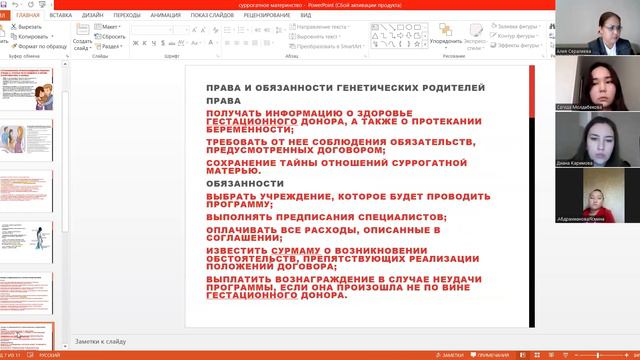Switch to ДИЗАЙН ribbon tab
The width and height of the screenshot is (640, 360).
(x=93, y=15)
